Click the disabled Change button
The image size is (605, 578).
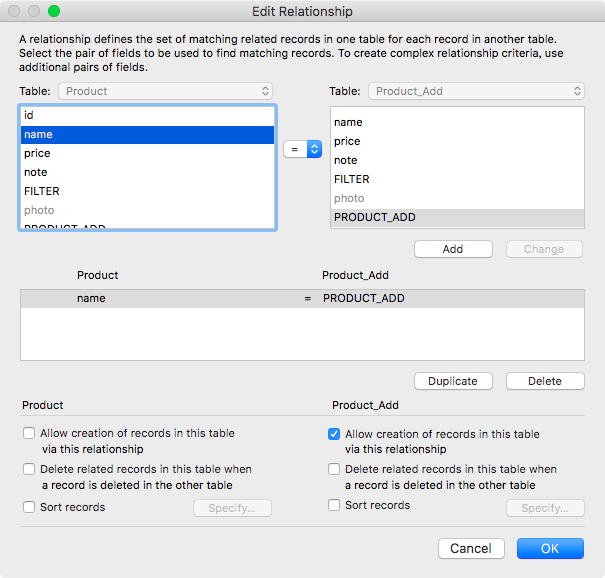coord(544,249)
